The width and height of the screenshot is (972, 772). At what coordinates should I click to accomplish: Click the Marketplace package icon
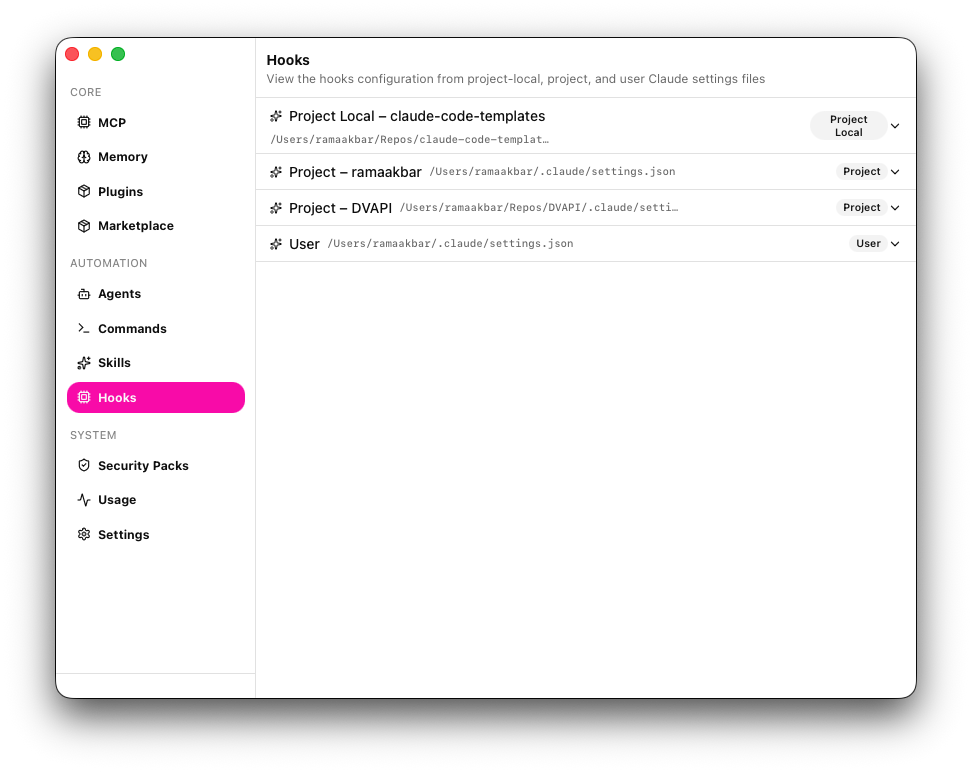pos(84,226)
